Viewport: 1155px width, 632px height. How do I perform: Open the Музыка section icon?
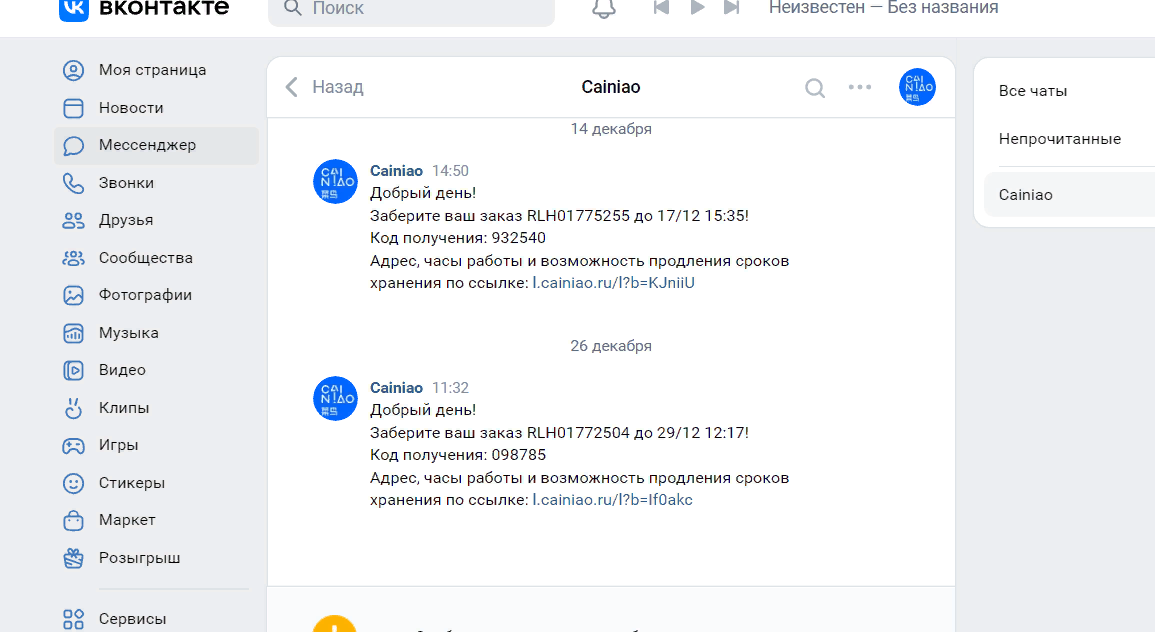tap(73, 333)
